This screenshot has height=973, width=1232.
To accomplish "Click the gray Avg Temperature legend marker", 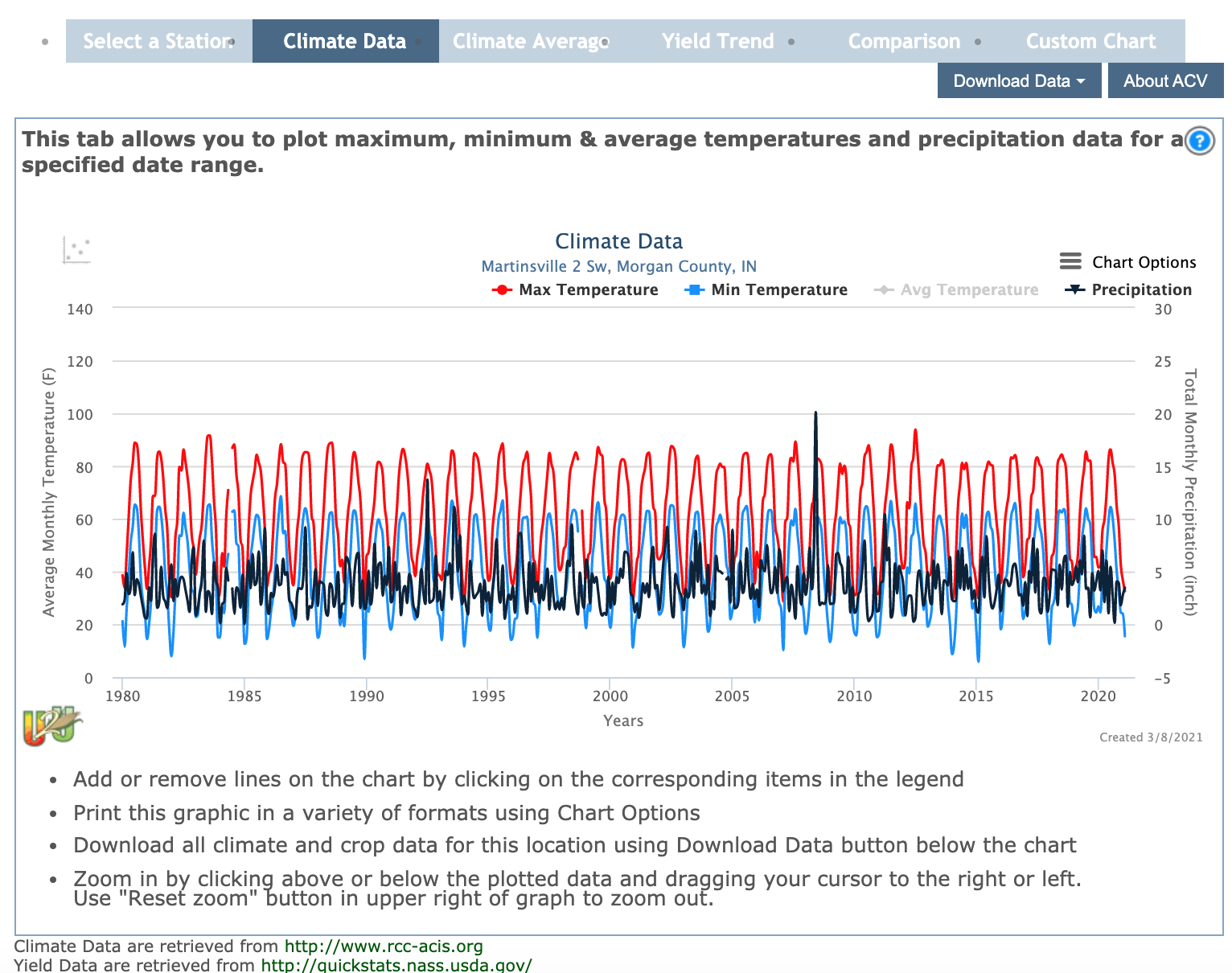I will click(884, 290).
